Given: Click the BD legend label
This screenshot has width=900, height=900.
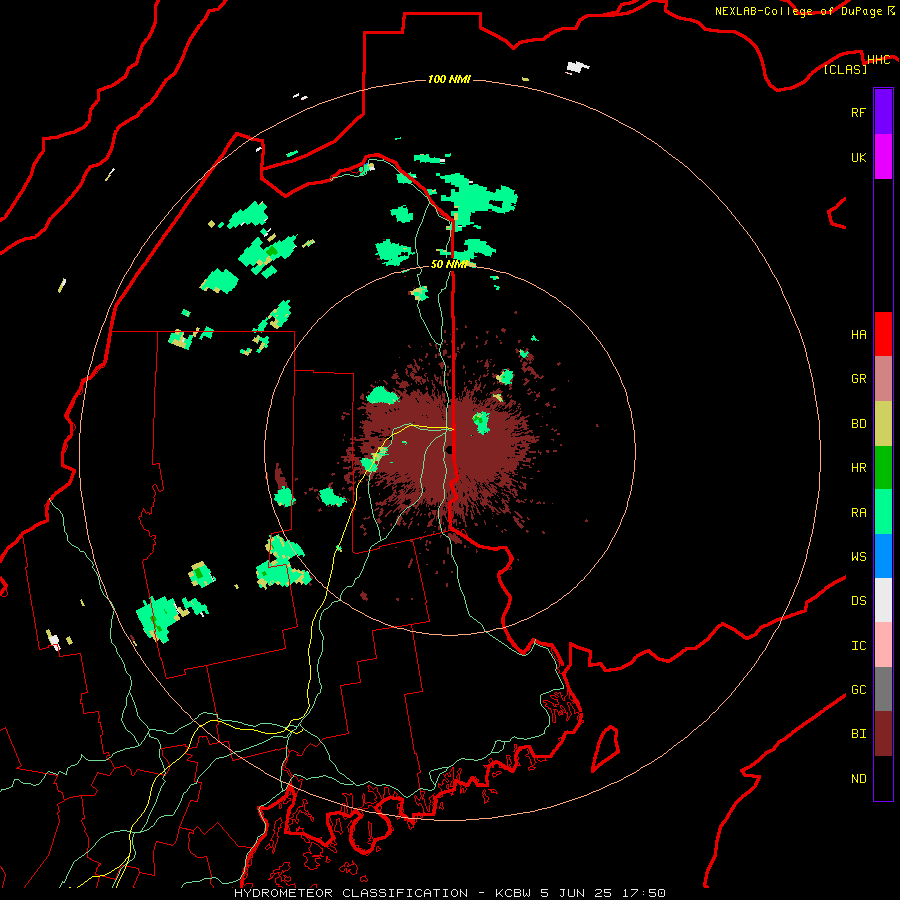Looking at the screenshot, I should pos(858,424).
